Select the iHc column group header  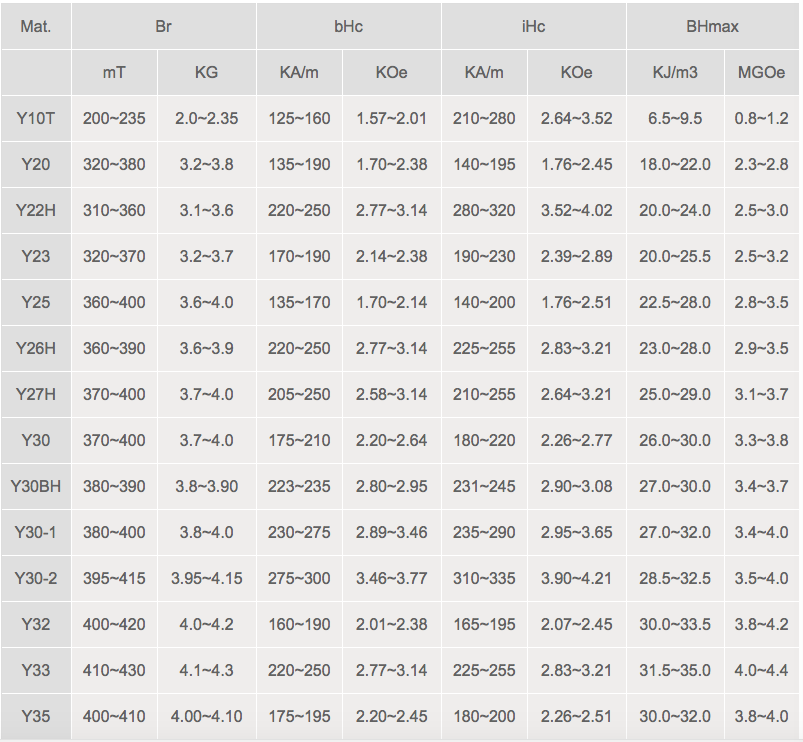pyautogui.click(x=534, y=27)
